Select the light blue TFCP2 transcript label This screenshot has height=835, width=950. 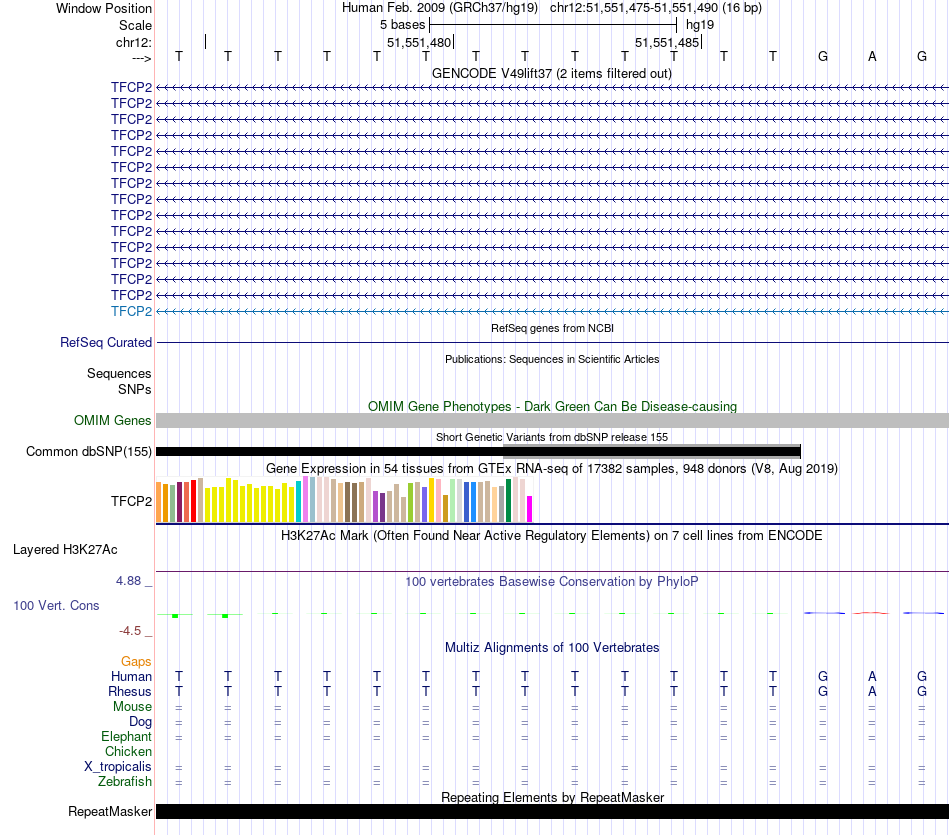[x=131, y=311]
